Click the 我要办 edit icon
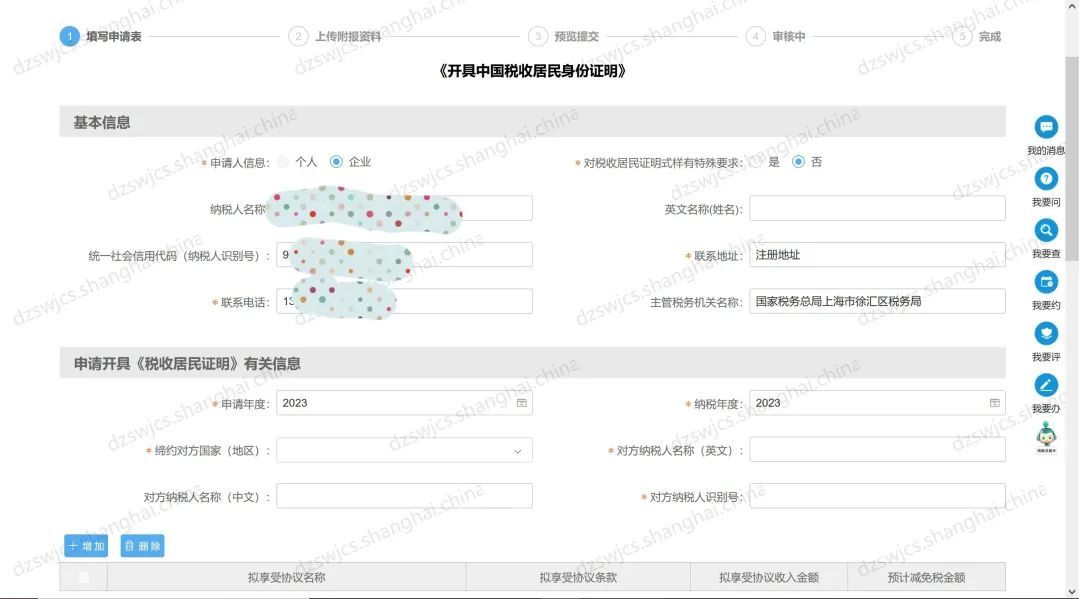The image size is (1080, 599). [1046, 385]
